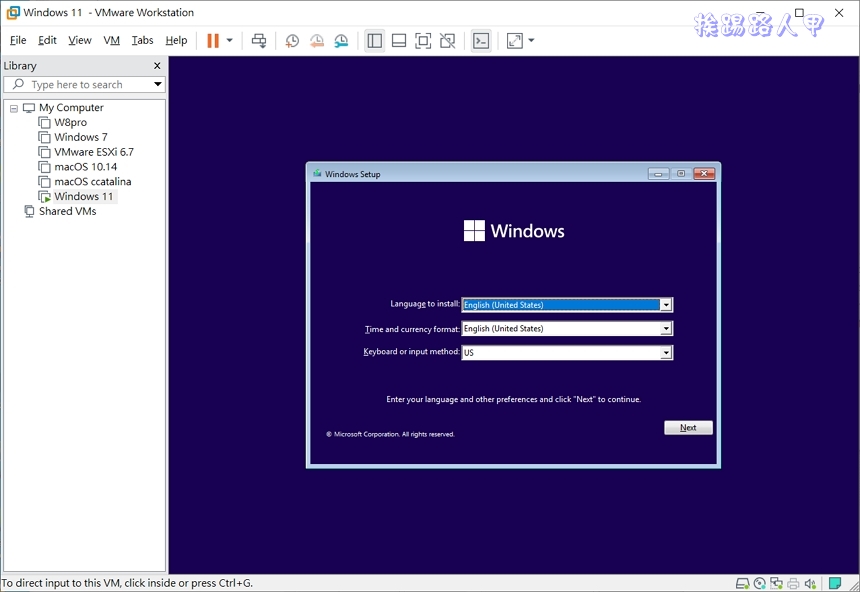Open the Language to install dropdown

665,304
